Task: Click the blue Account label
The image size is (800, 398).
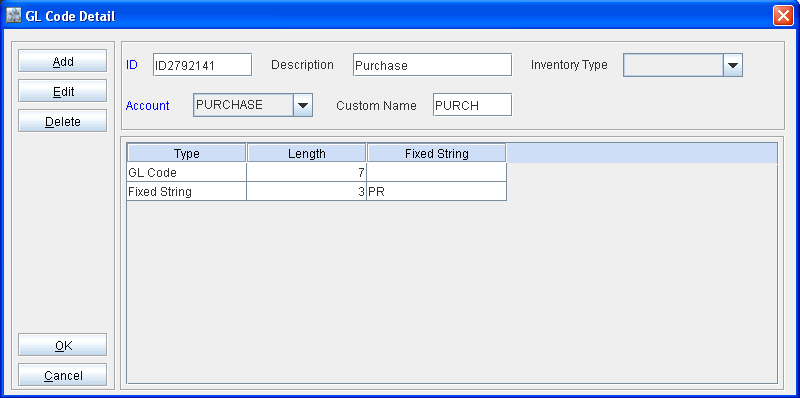Action: pyautogui.click(x=147, y=106)
